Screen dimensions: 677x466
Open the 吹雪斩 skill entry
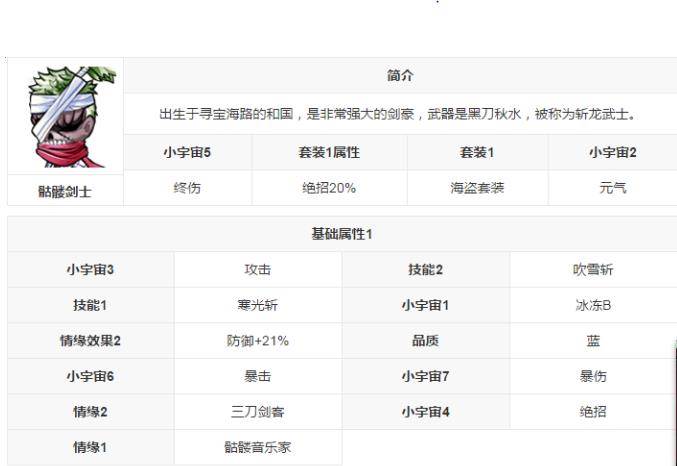tap(593, 270)
